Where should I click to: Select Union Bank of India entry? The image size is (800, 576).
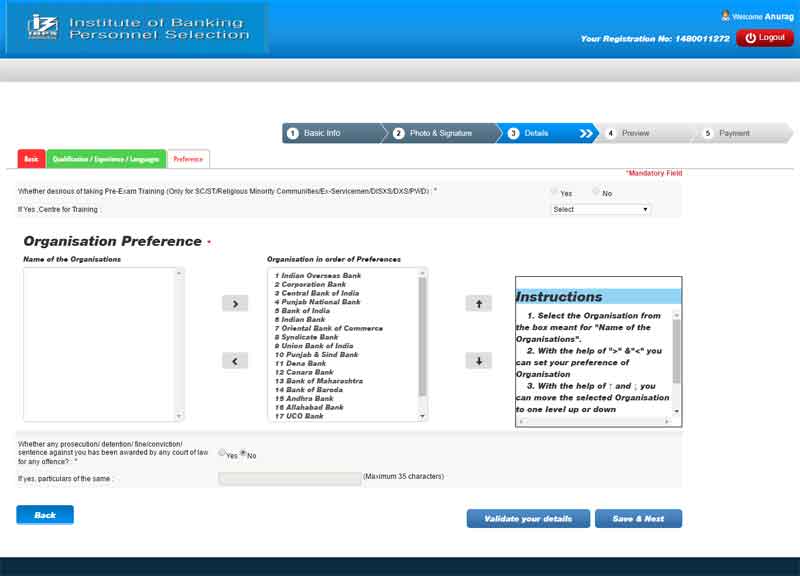click(x=314, y=345)
